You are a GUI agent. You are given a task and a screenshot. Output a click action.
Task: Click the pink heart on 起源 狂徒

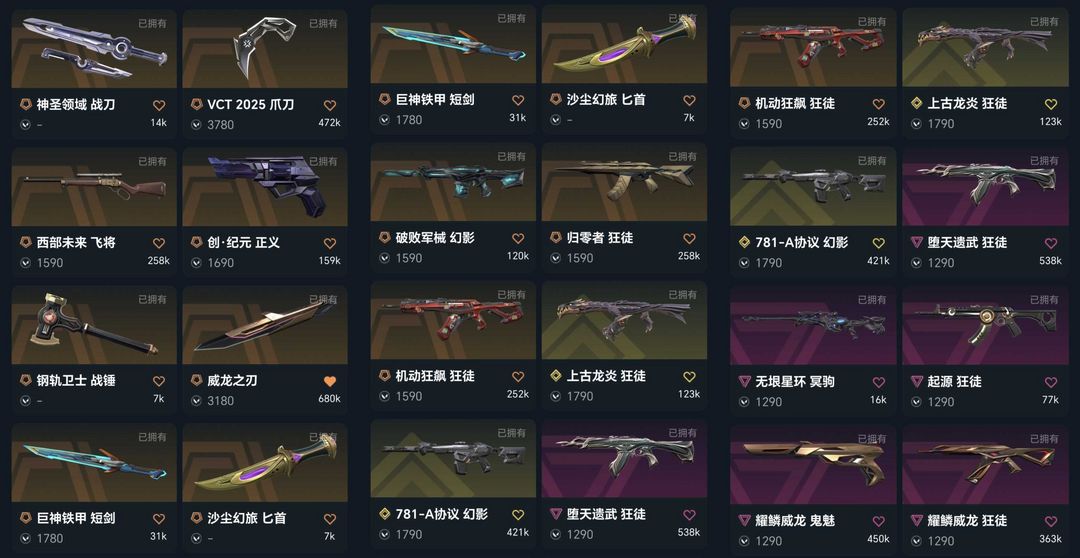(x=1050, y=382)
